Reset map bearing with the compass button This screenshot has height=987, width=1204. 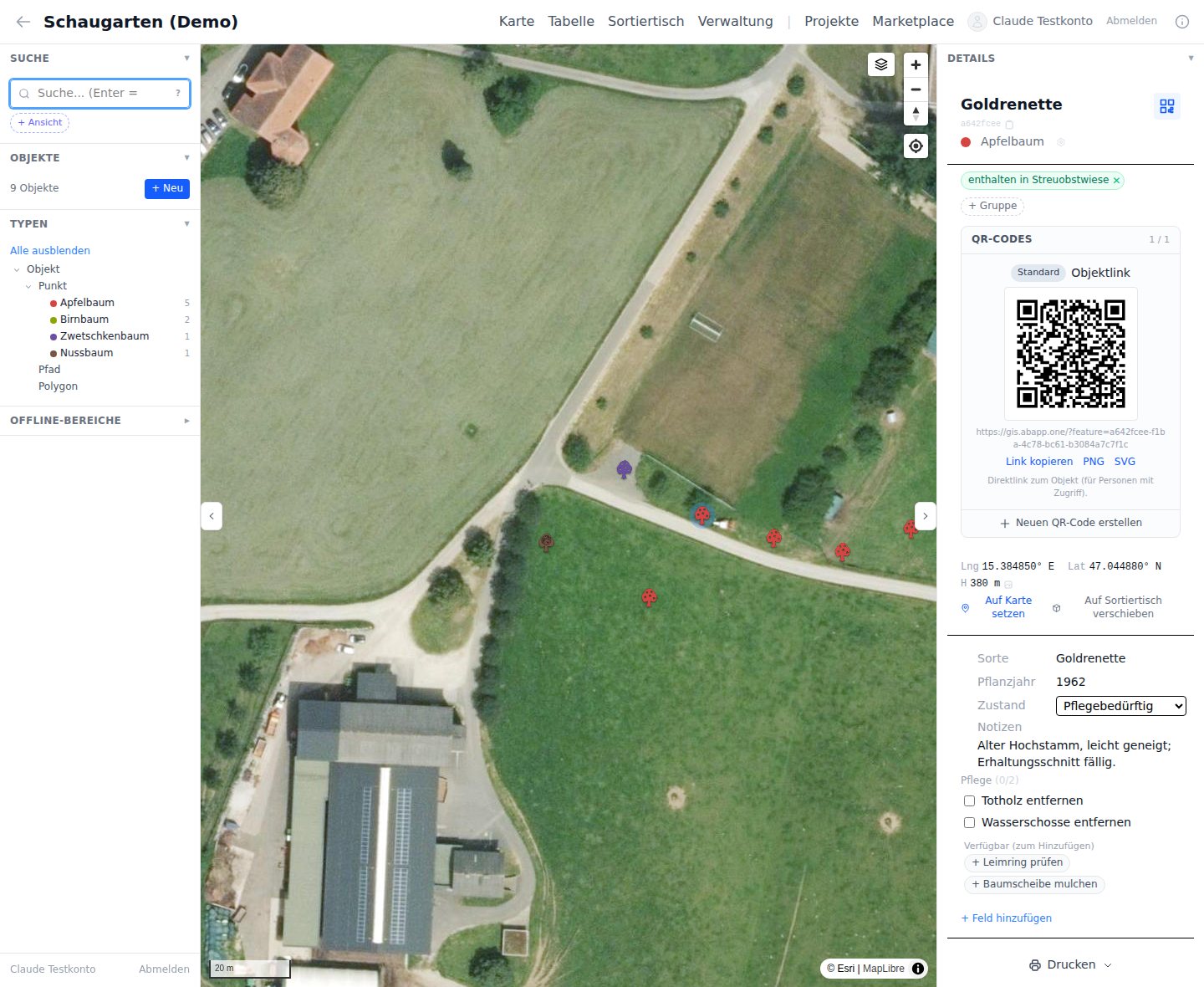point(916,114)
